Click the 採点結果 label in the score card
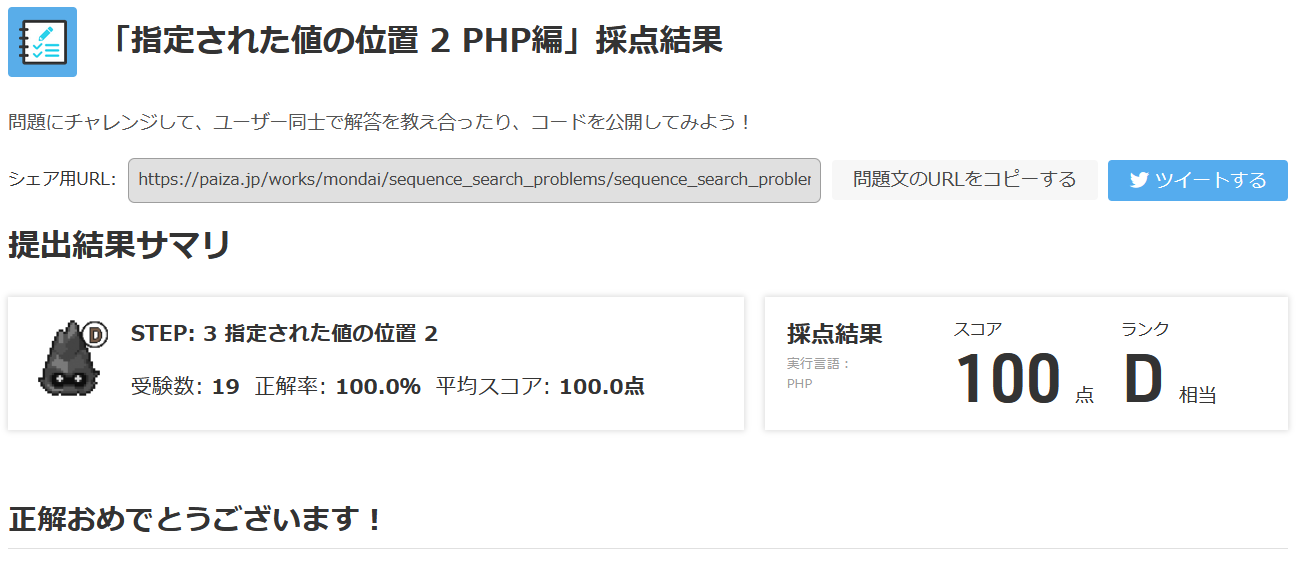 coord(834,334)
